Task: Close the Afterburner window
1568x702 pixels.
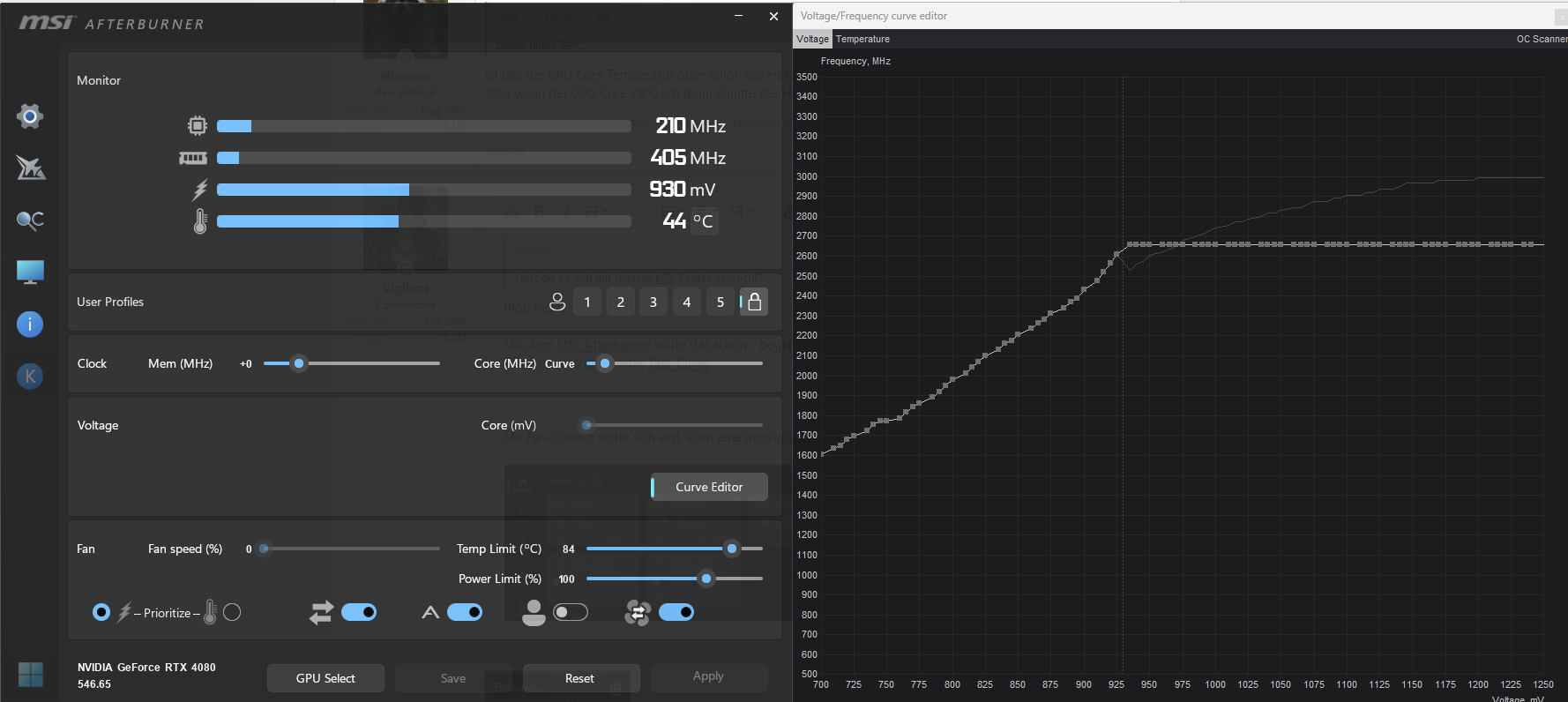Action: click(773, 16)
